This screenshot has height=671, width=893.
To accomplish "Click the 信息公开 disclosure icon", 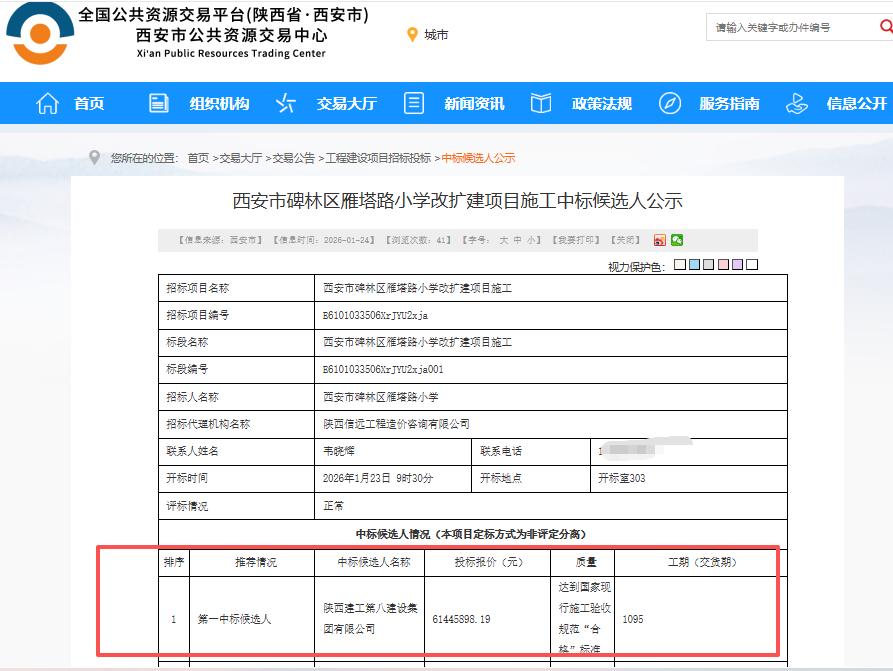I will tap(796, 103).
